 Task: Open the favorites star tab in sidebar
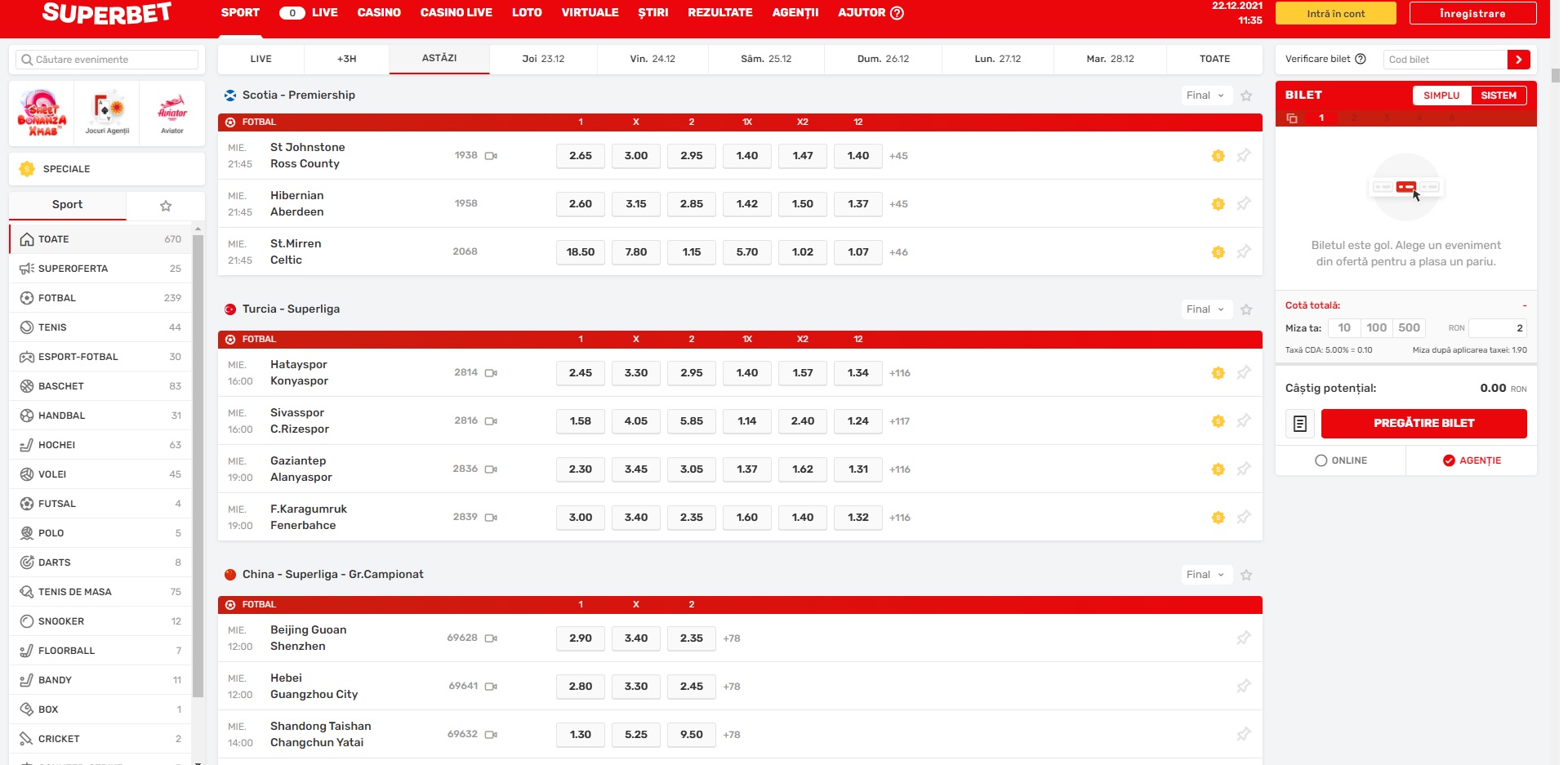point(166,206)
